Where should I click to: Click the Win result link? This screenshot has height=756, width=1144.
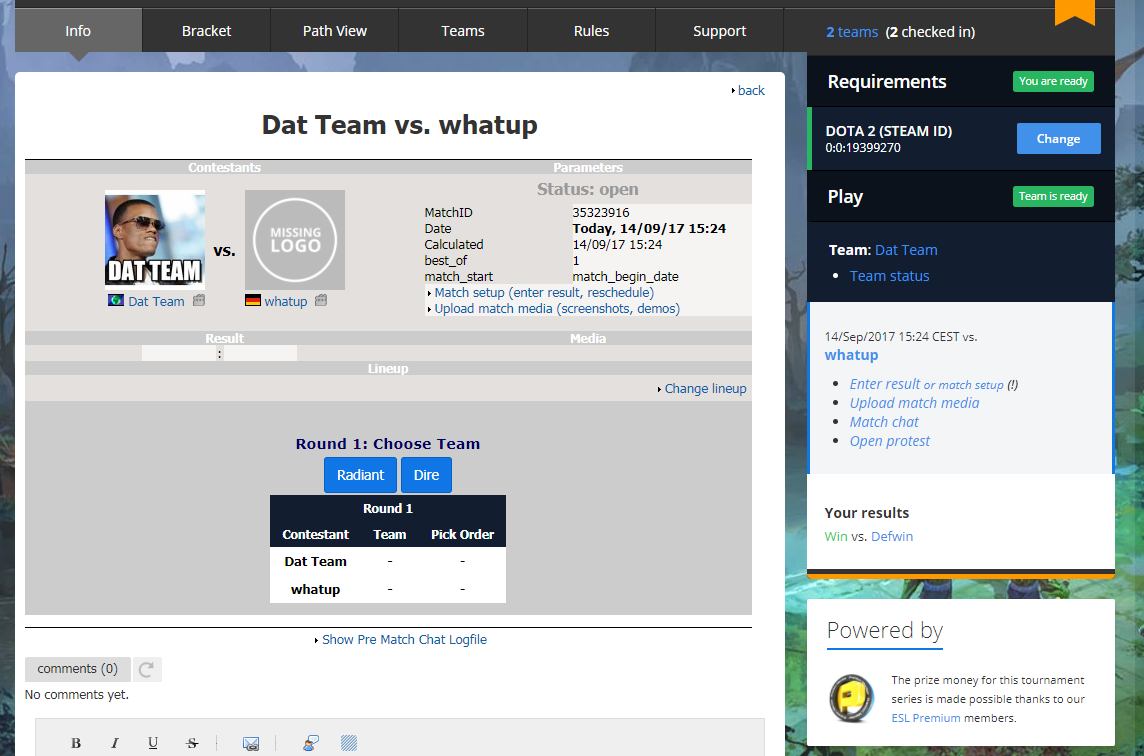click(x=836, y=536)
